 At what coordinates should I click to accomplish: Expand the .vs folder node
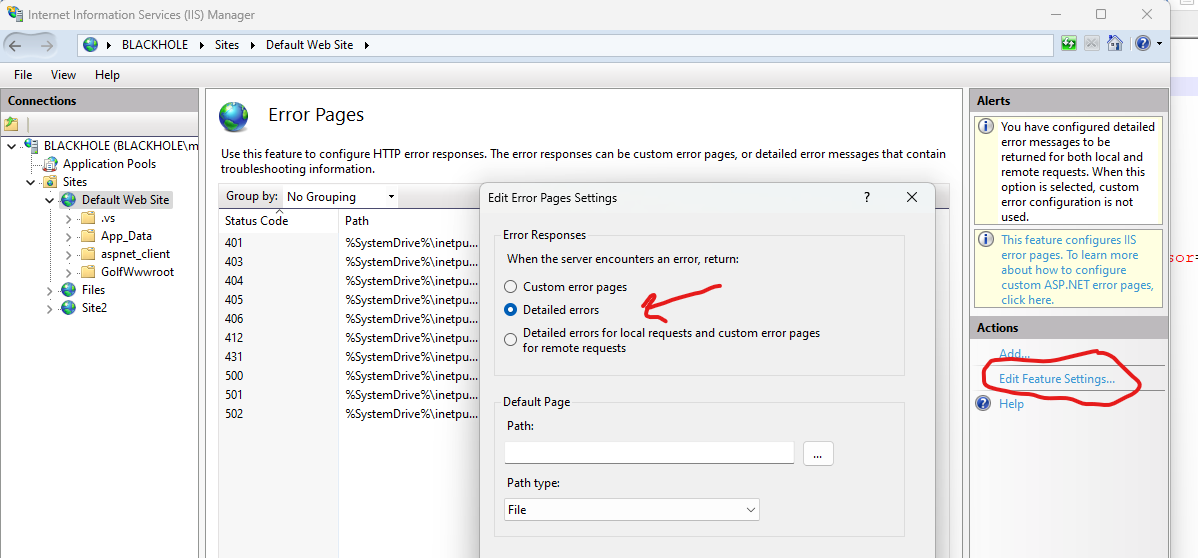coord(68,219)
